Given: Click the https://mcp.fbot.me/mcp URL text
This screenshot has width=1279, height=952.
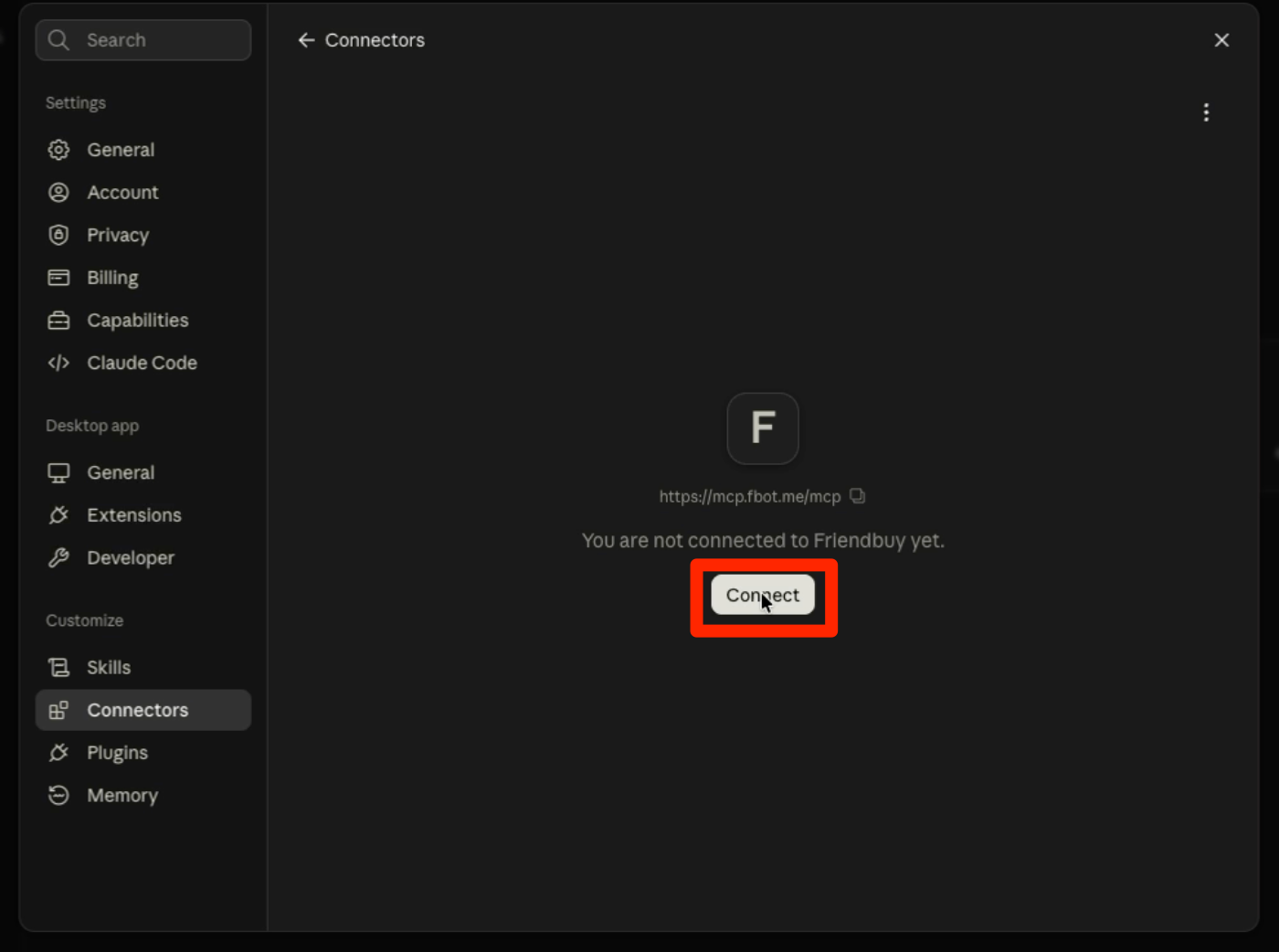Looking at the screenshot, I should (750, 497).
